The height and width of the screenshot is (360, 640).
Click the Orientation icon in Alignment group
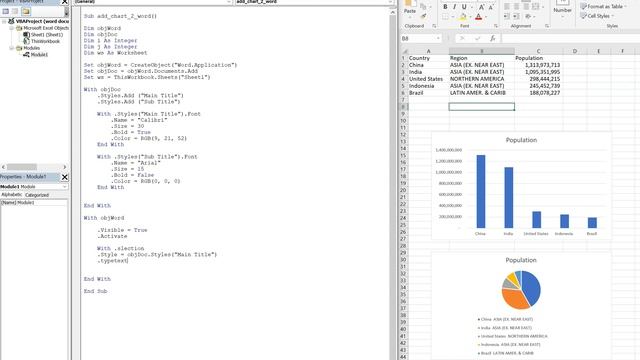528,16
